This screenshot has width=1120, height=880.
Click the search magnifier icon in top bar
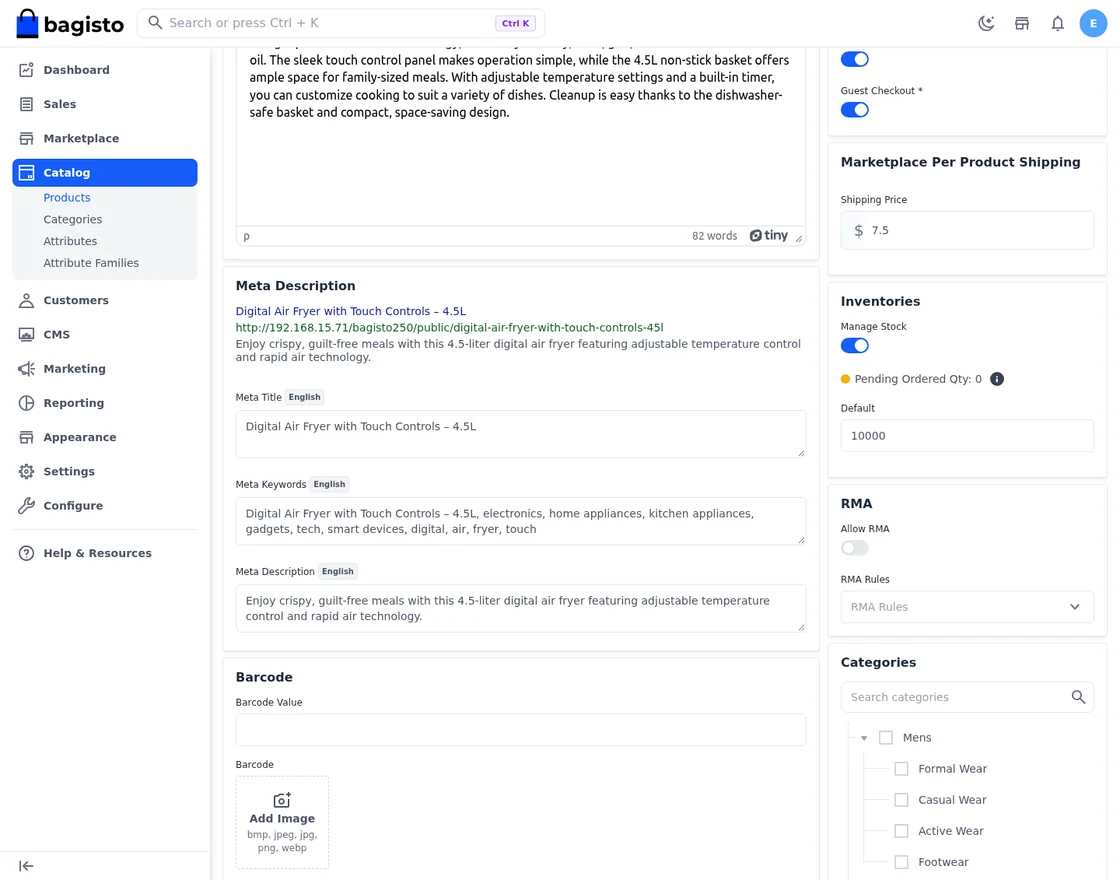[155, 23]
